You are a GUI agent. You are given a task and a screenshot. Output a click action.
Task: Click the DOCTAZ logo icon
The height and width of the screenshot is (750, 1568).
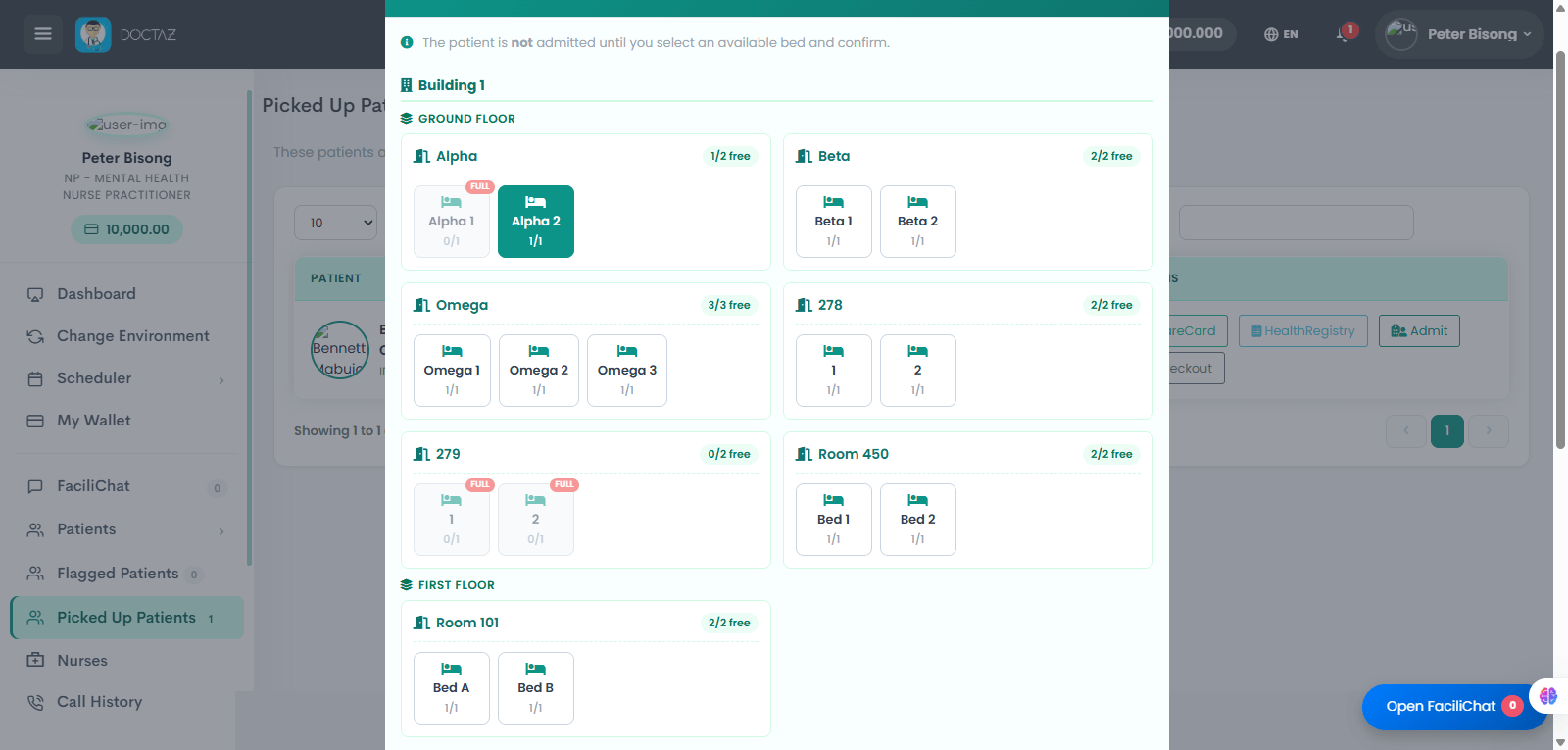[x=93, y=34]
